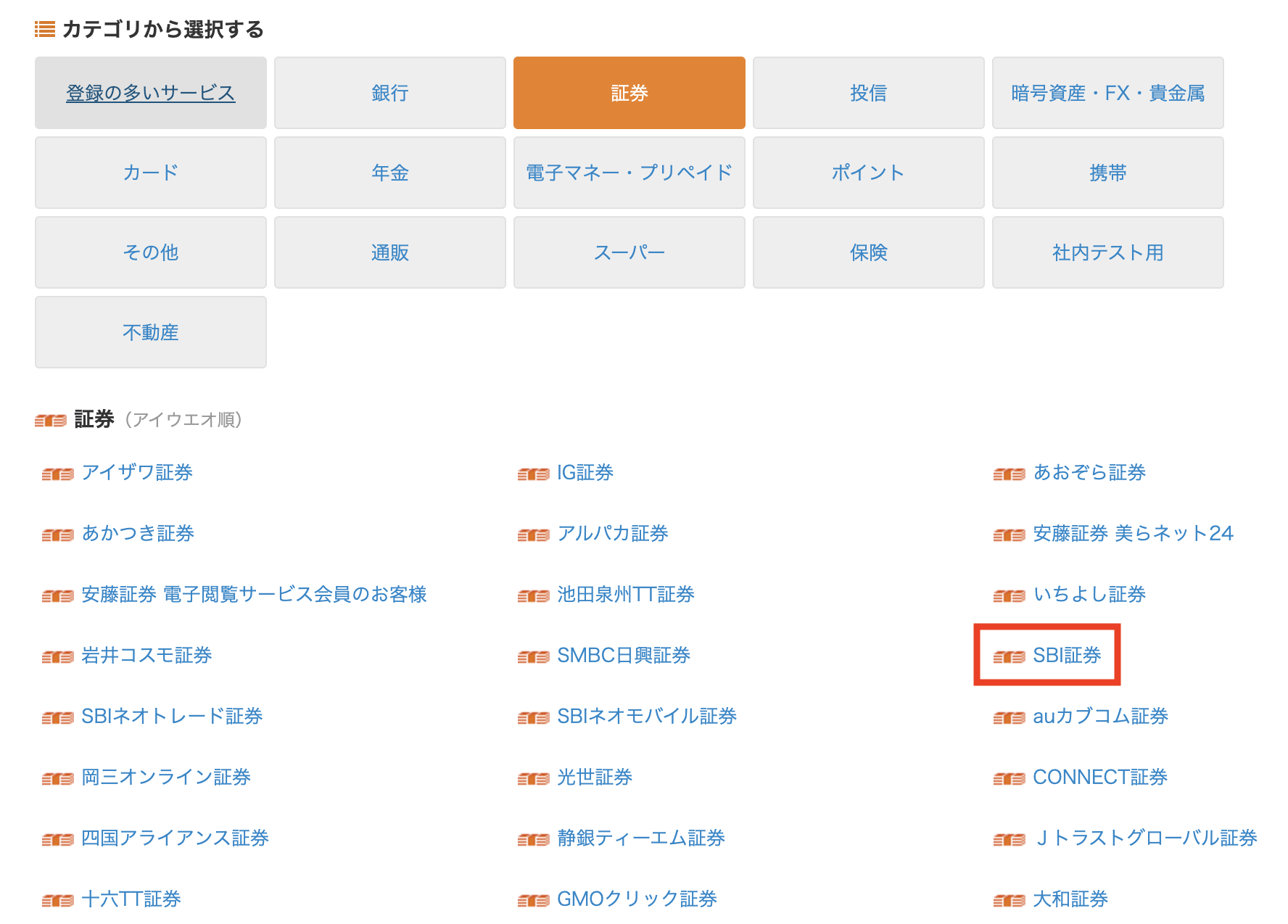Select 電子マネー・プリペイド category
The image size is (1288, 924).
629,173
